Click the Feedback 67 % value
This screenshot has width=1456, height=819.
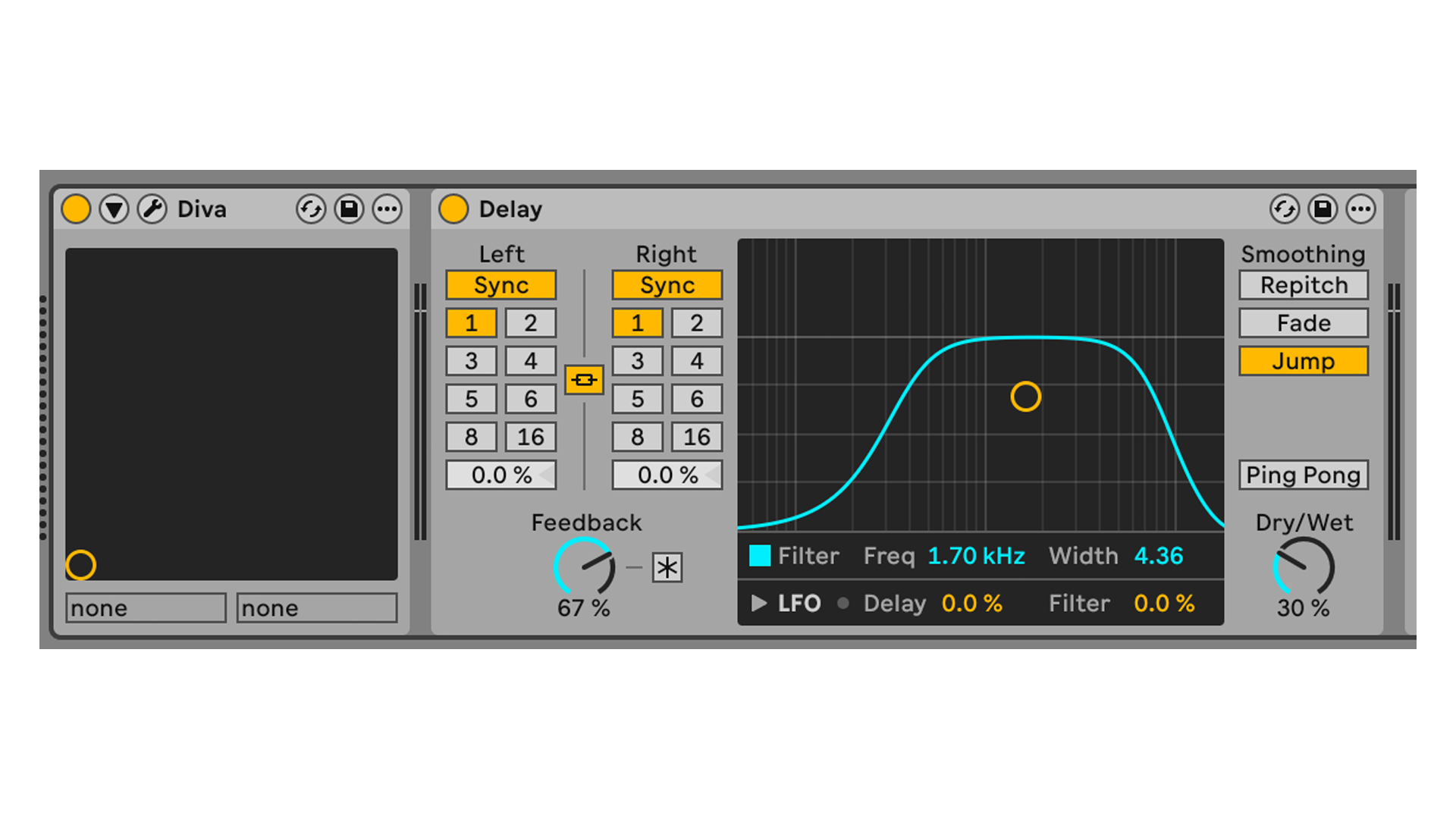tap(583, 607)
